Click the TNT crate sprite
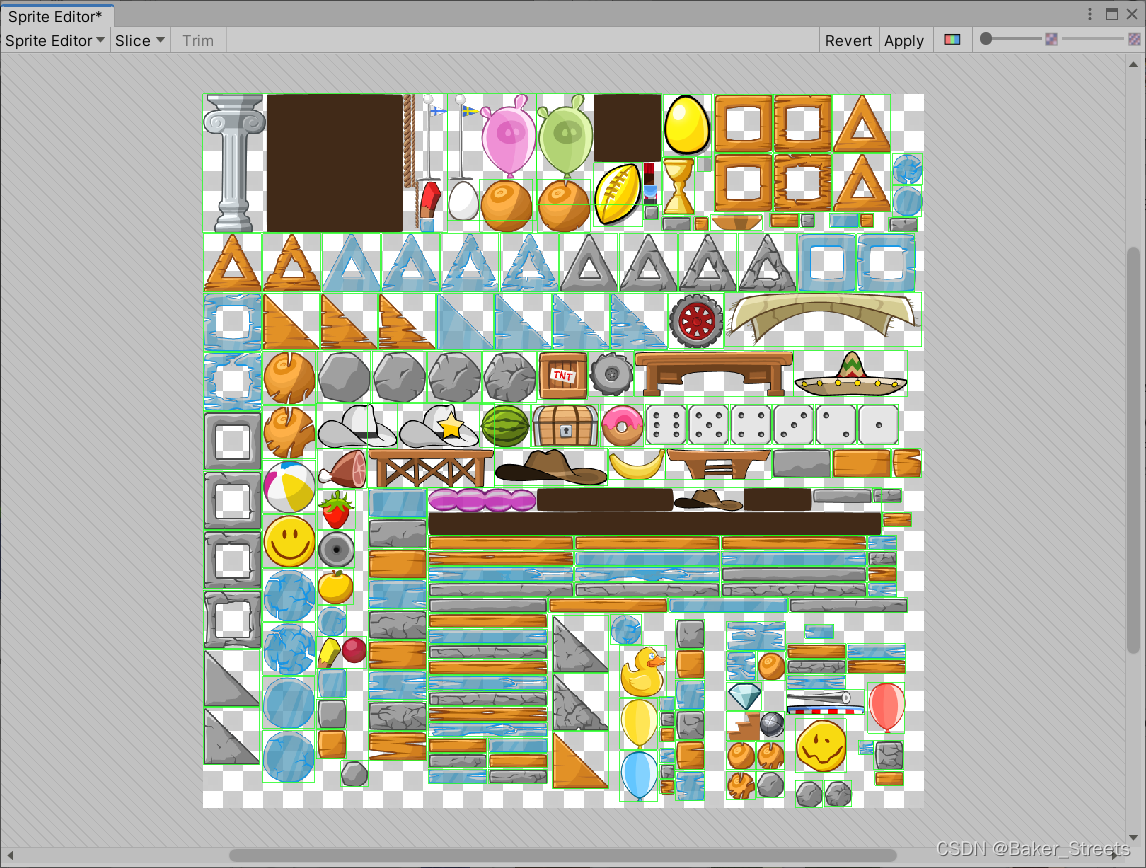This screenshot has width=1146, height=868. pyautogui.click(x=563, y=375)
